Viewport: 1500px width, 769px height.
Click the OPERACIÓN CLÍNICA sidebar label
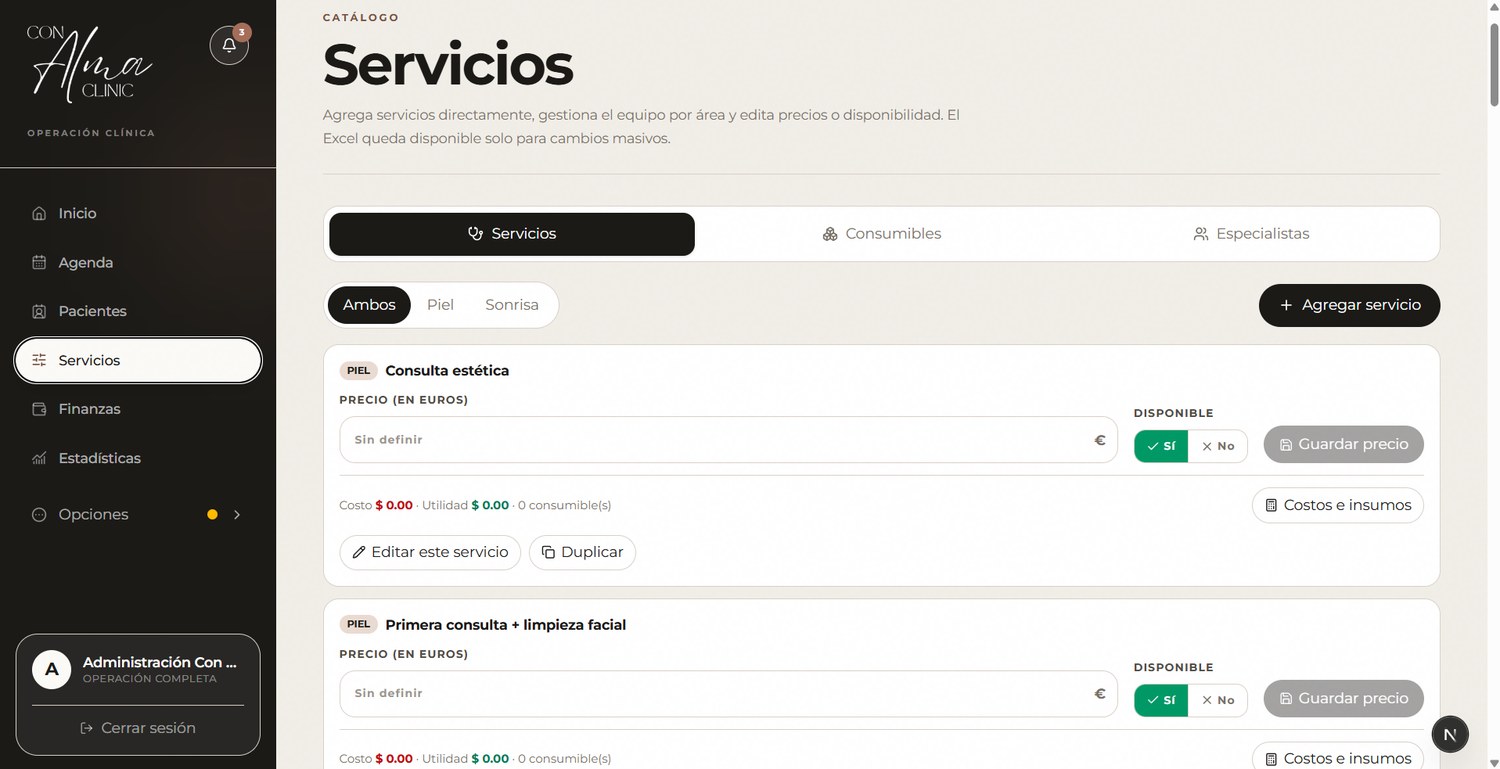[x=91, y=133]
